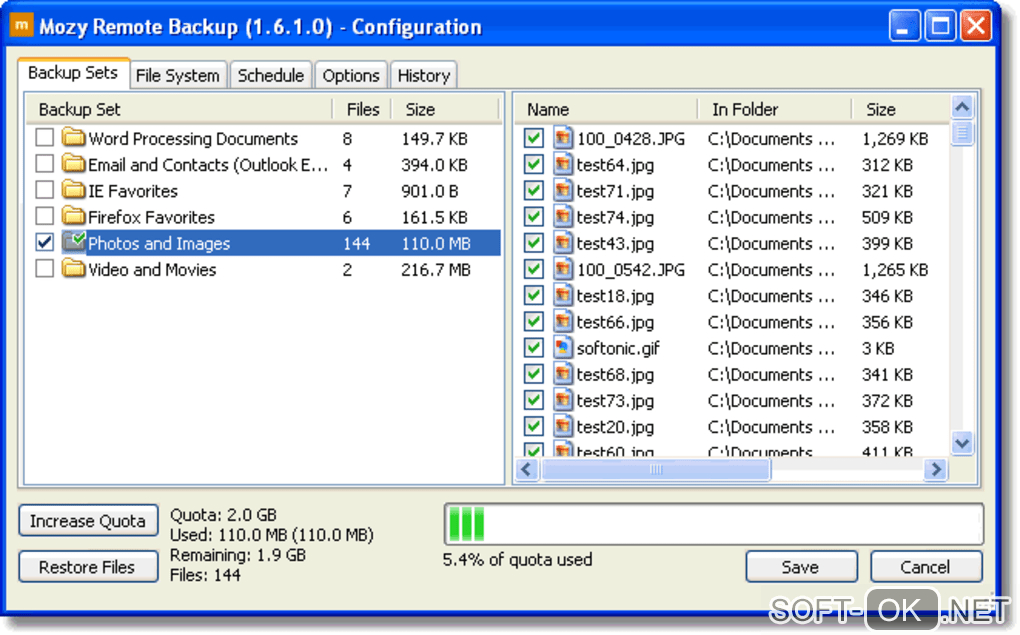This screenshot has width=1020, height=635.
Task: Click the Restore Files button
Action: 88,567
